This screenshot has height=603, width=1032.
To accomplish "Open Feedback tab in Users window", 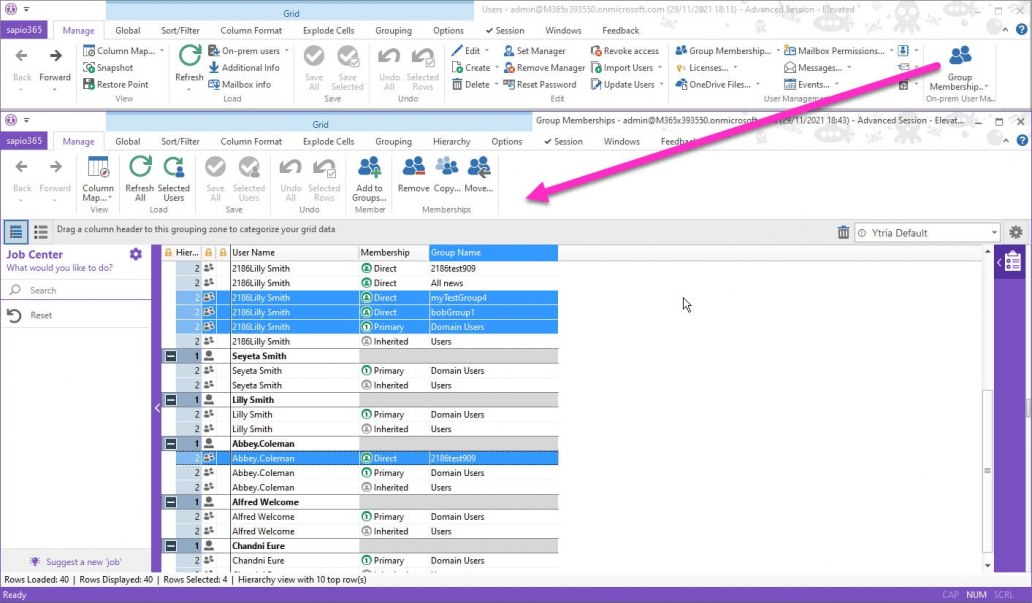I will coord(621,31).
